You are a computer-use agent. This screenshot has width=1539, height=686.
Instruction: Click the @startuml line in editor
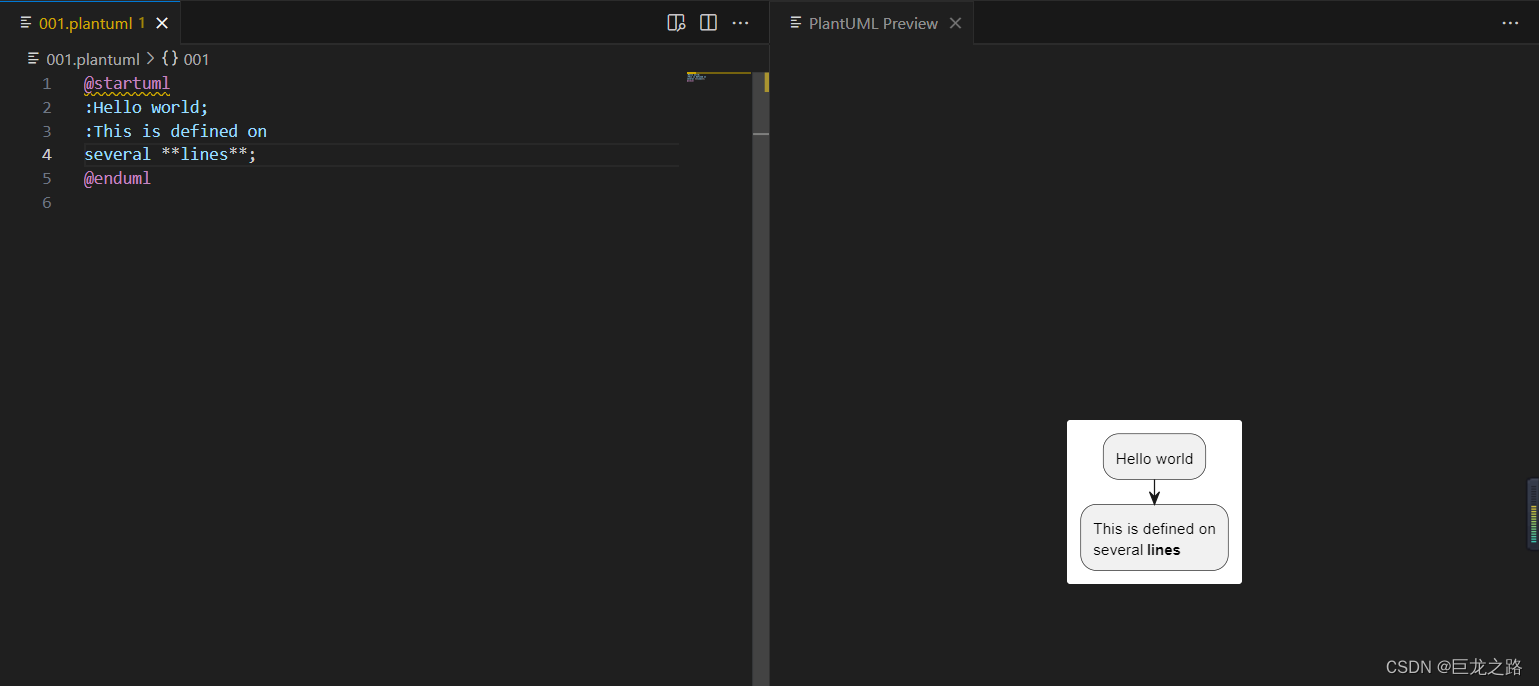[127, 83]
